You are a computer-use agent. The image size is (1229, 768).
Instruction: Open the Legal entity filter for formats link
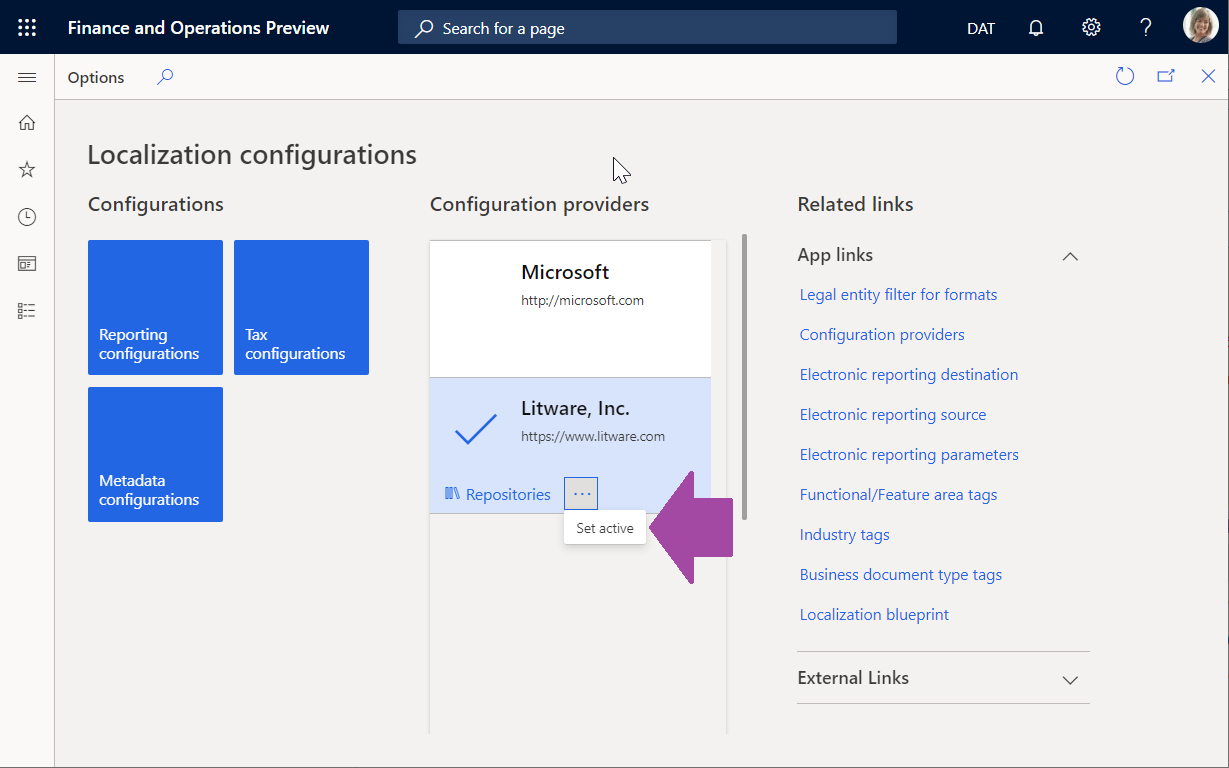tap(897, 294)
